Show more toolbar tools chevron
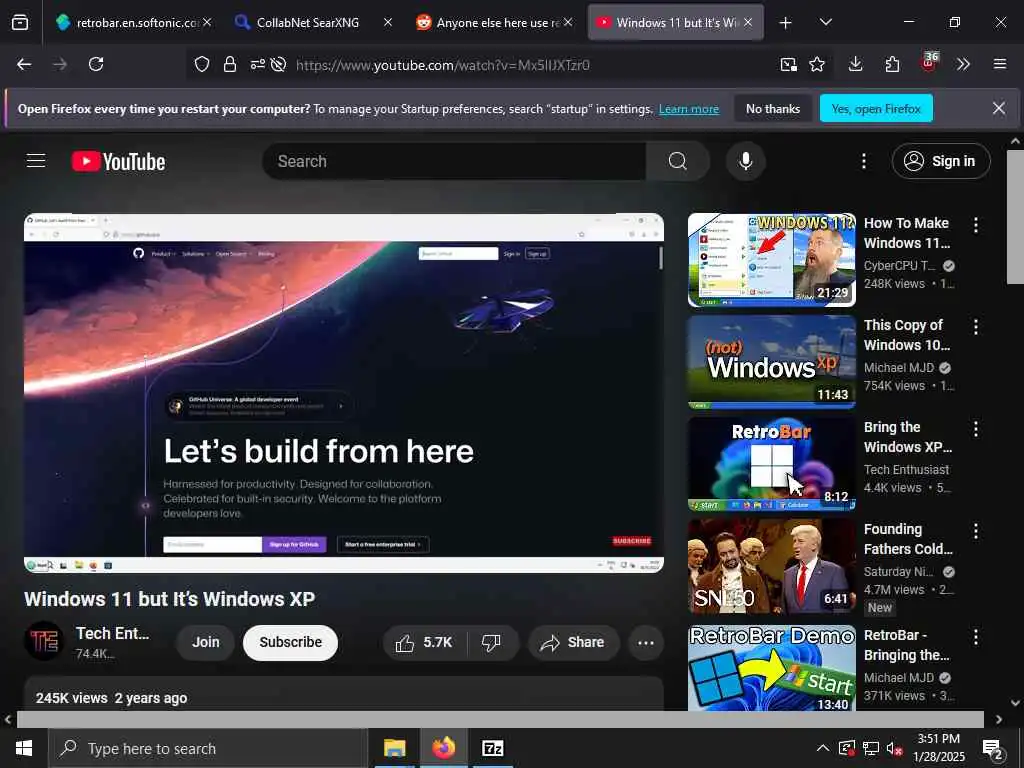Image resolution: width=1024 pixels, height=768 pixels. 963,64
